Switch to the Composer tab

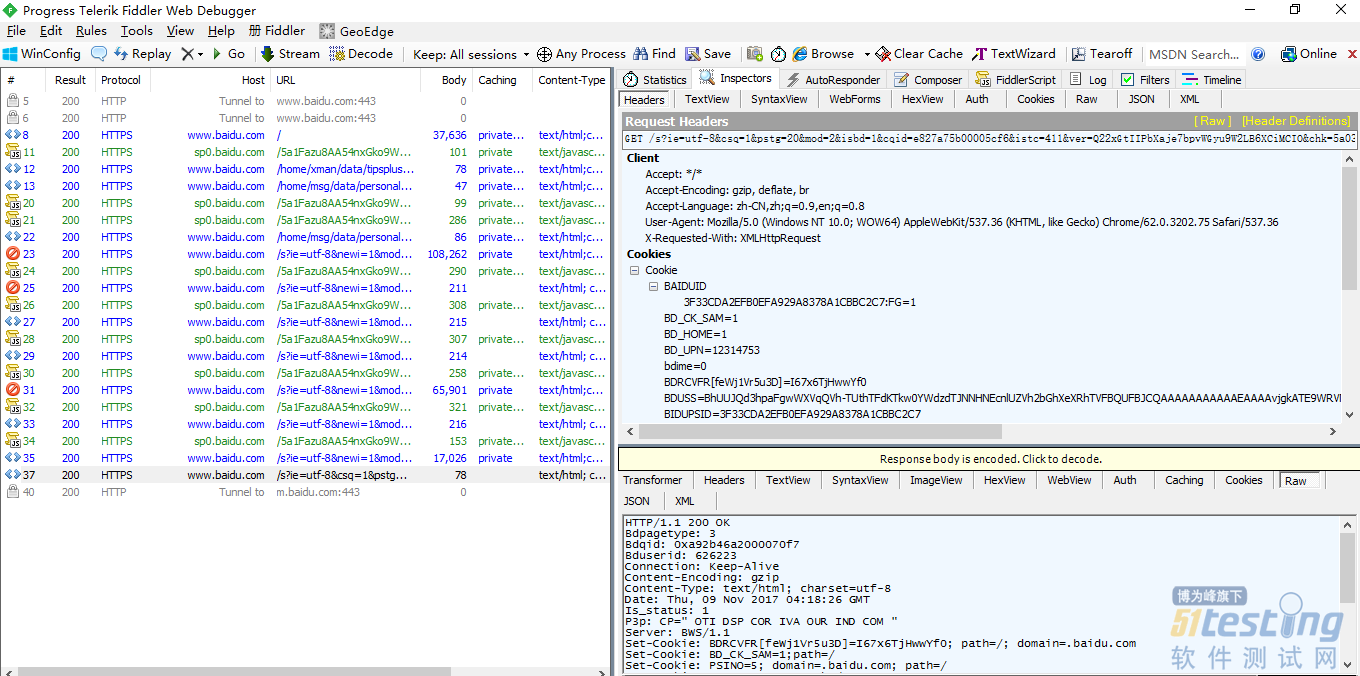tap(927, 79)
